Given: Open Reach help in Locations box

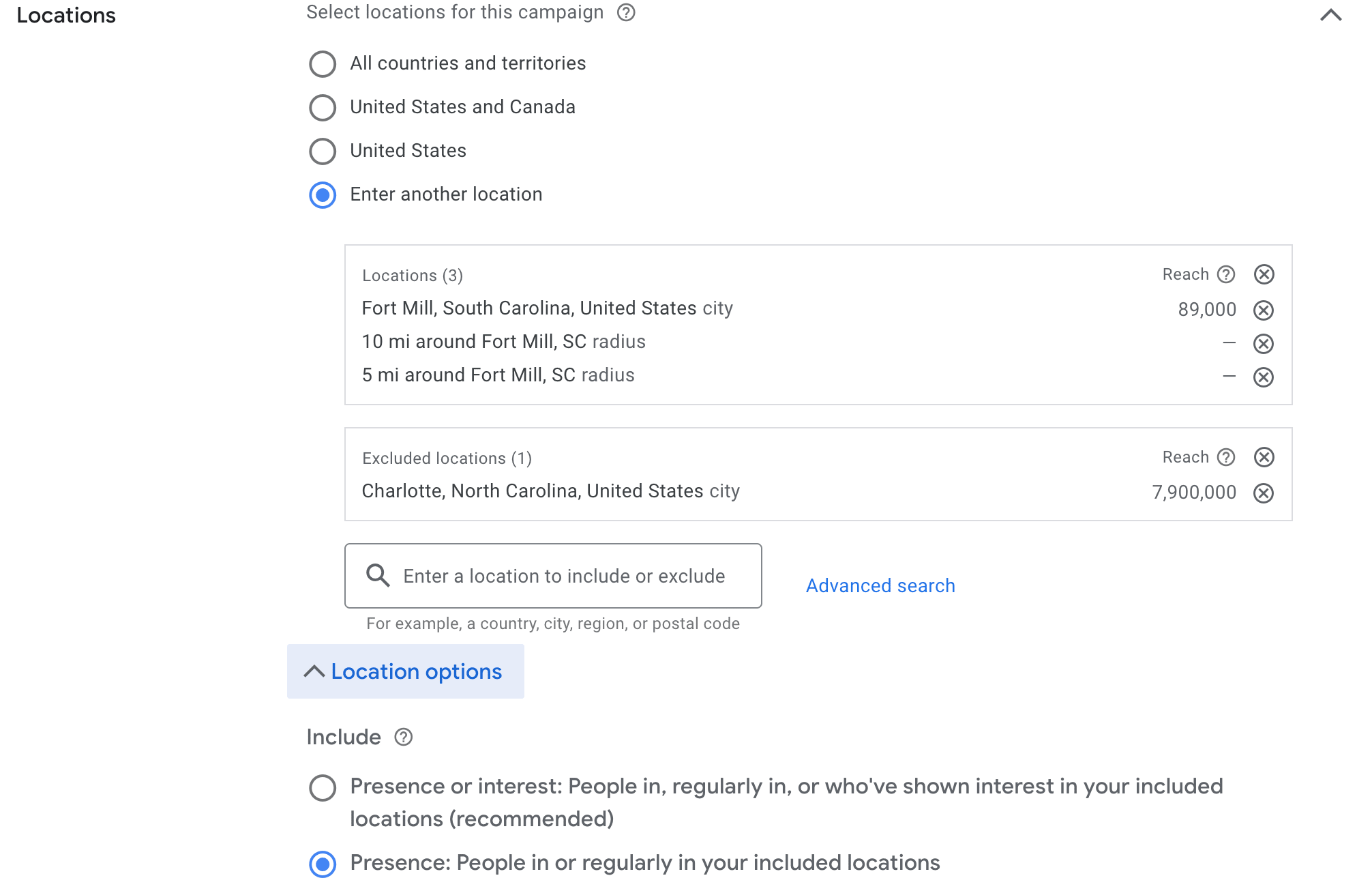Looking at the screenshot, I should (1226, 274).
